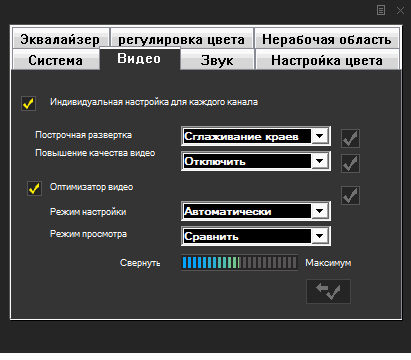Toggle Индивидуальная настройка для каждого канала checkbox
Viewport: 411px width, 360px height.
[x=28, y=103]
